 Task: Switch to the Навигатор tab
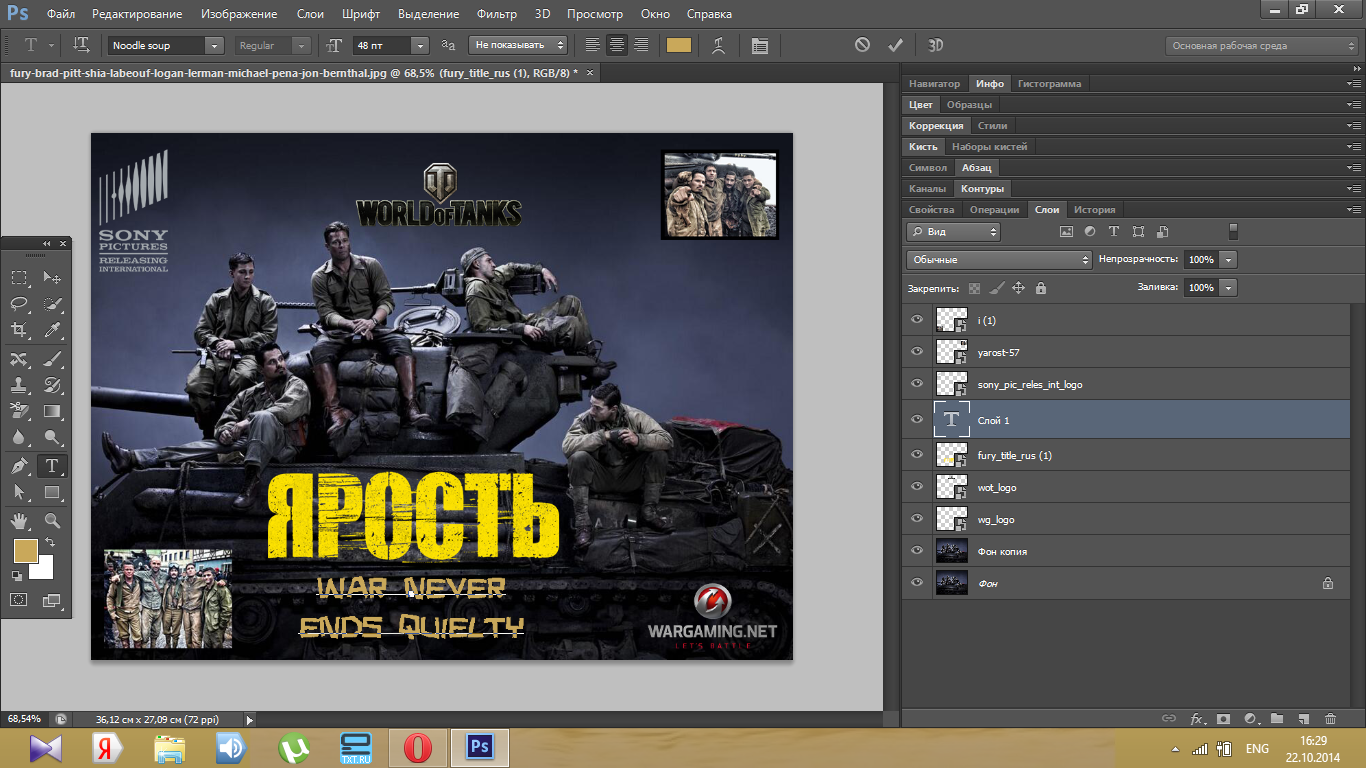pyautogui.click(x=935, y=83)
